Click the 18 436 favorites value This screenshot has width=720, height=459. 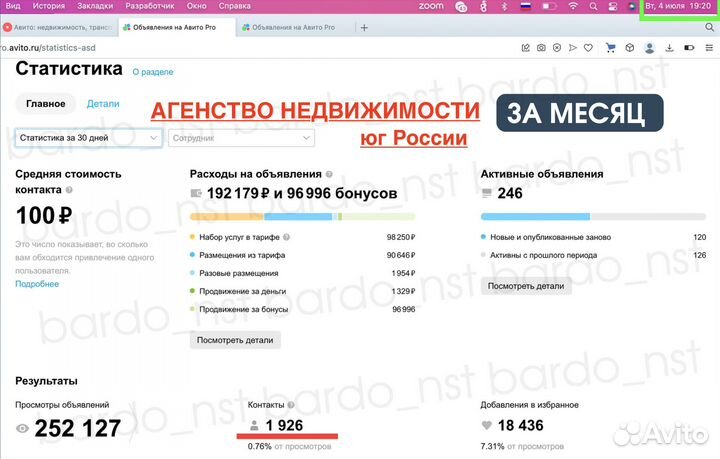521,425
